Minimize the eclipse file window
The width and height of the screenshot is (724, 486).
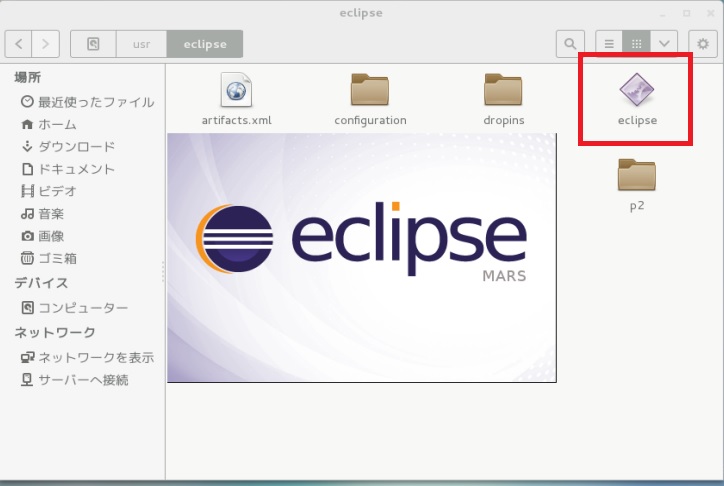pos(663,13)
